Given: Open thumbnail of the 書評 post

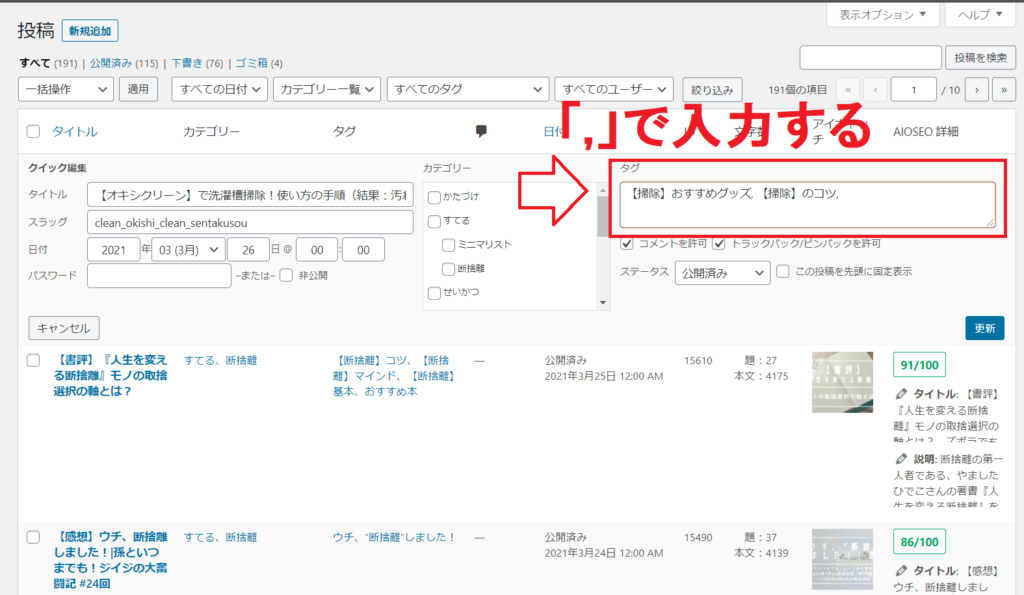Looking at the screenshot, I should pos(835,381).
